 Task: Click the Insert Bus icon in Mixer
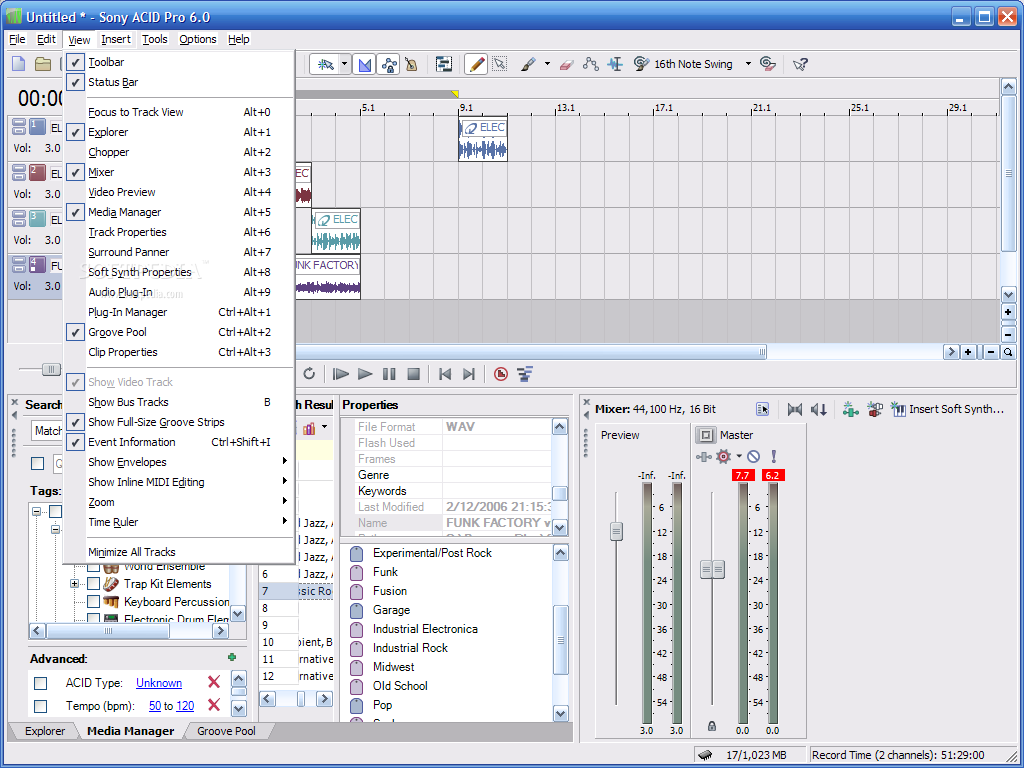874,409
